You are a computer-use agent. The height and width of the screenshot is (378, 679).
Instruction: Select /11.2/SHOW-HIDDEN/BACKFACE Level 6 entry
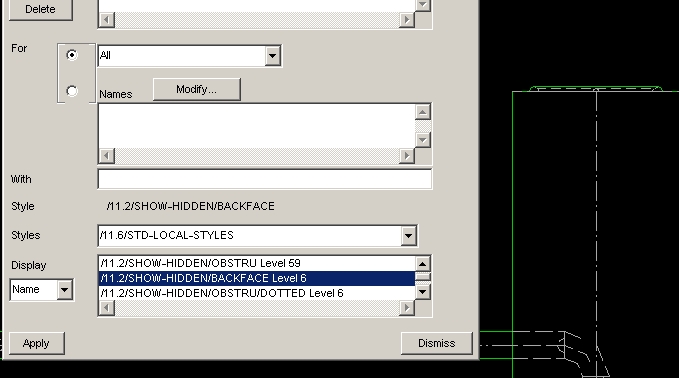click(257, 278)
